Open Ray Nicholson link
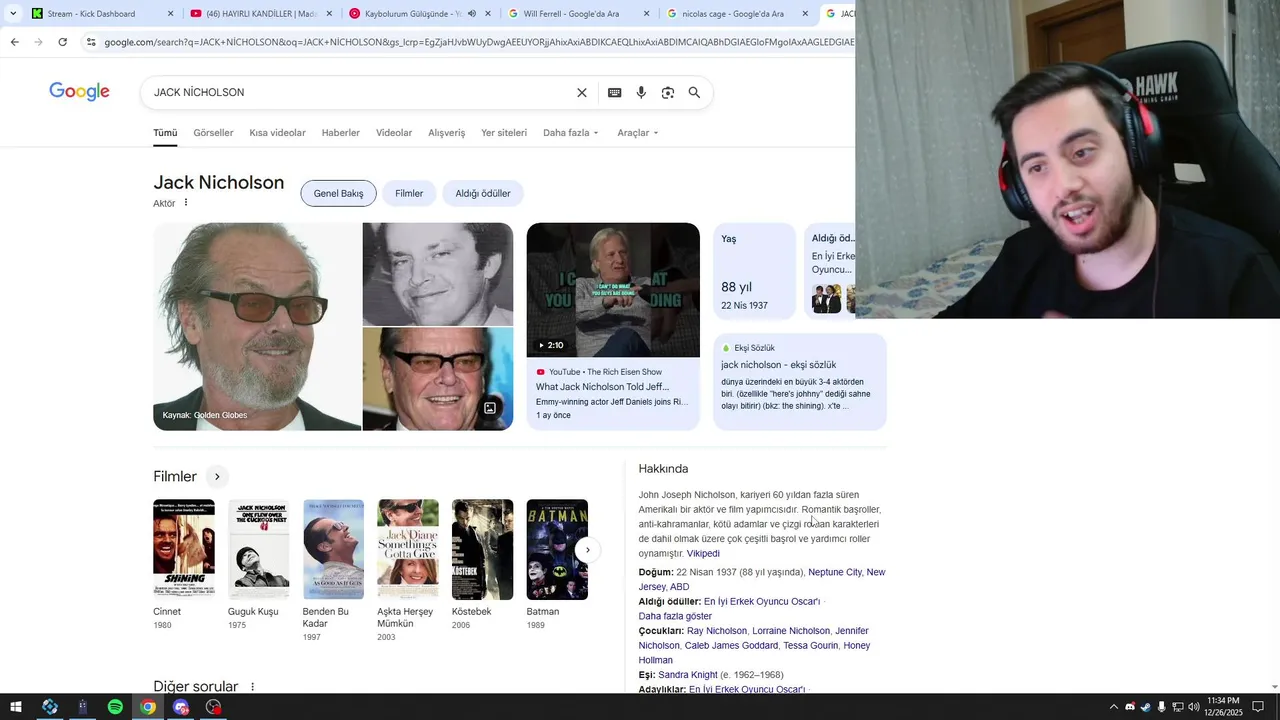The width and height of the screenshot is (1280, 720). click(x=717, y=631)
